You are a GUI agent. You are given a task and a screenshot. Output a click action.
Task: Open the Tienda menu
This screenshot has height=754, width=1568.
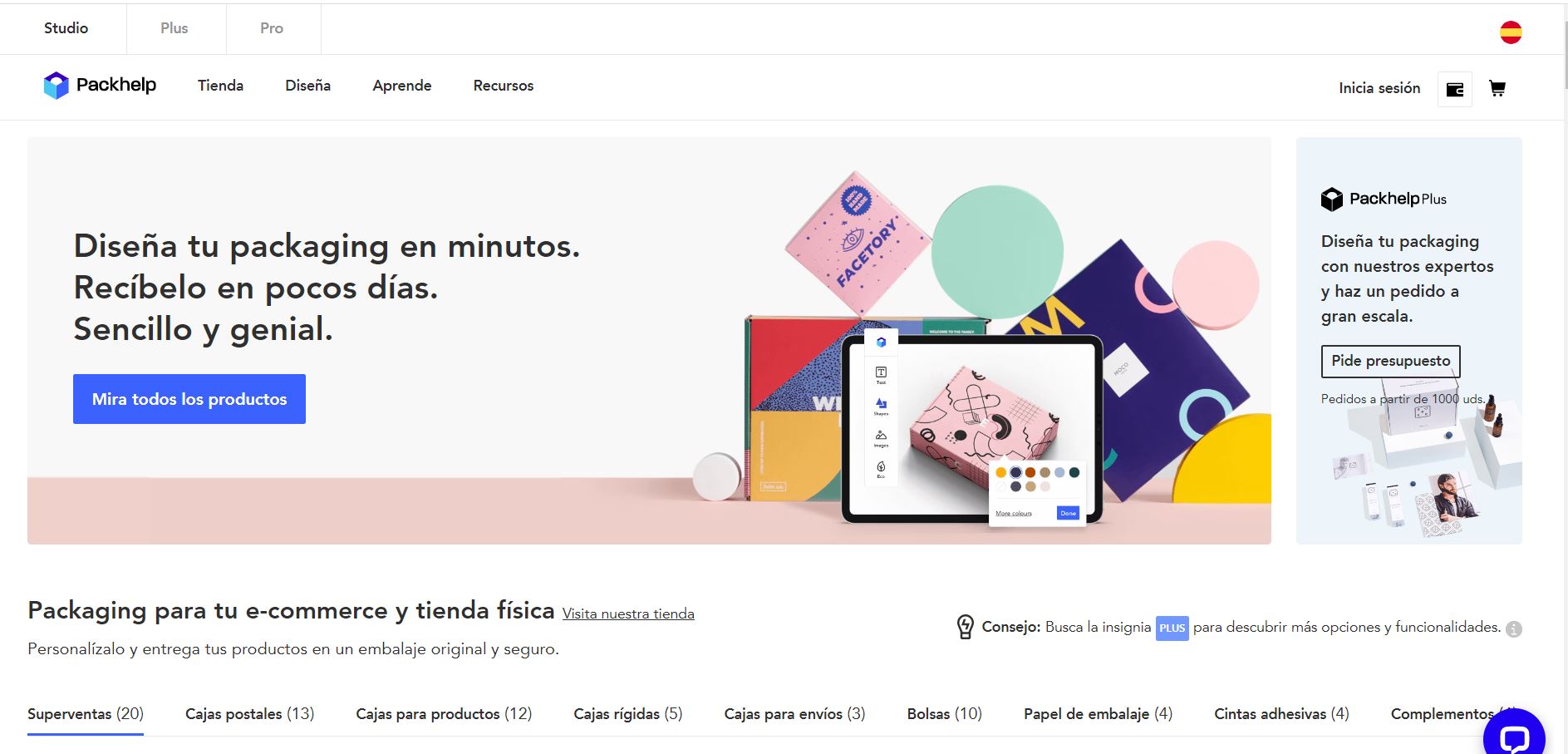(x=220, y=86)
